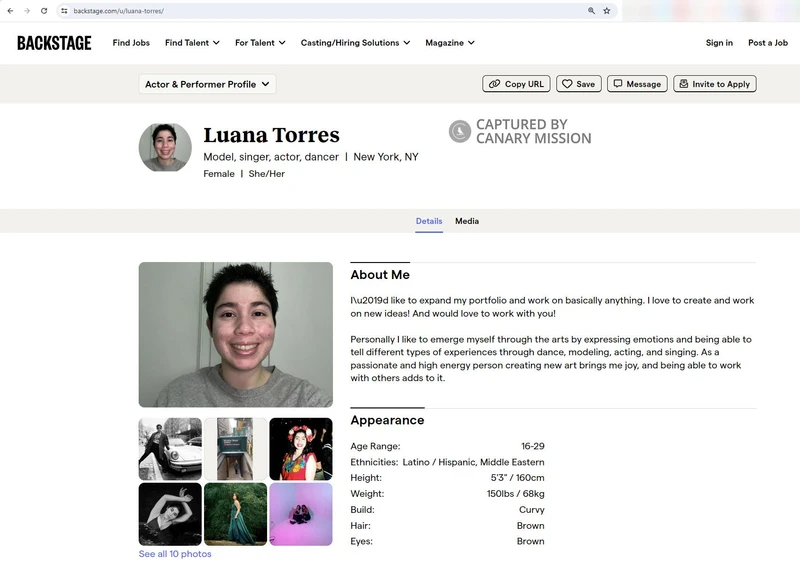
Task: Click the zoom magnifier icon in address bar
Action: click(591, 11)
